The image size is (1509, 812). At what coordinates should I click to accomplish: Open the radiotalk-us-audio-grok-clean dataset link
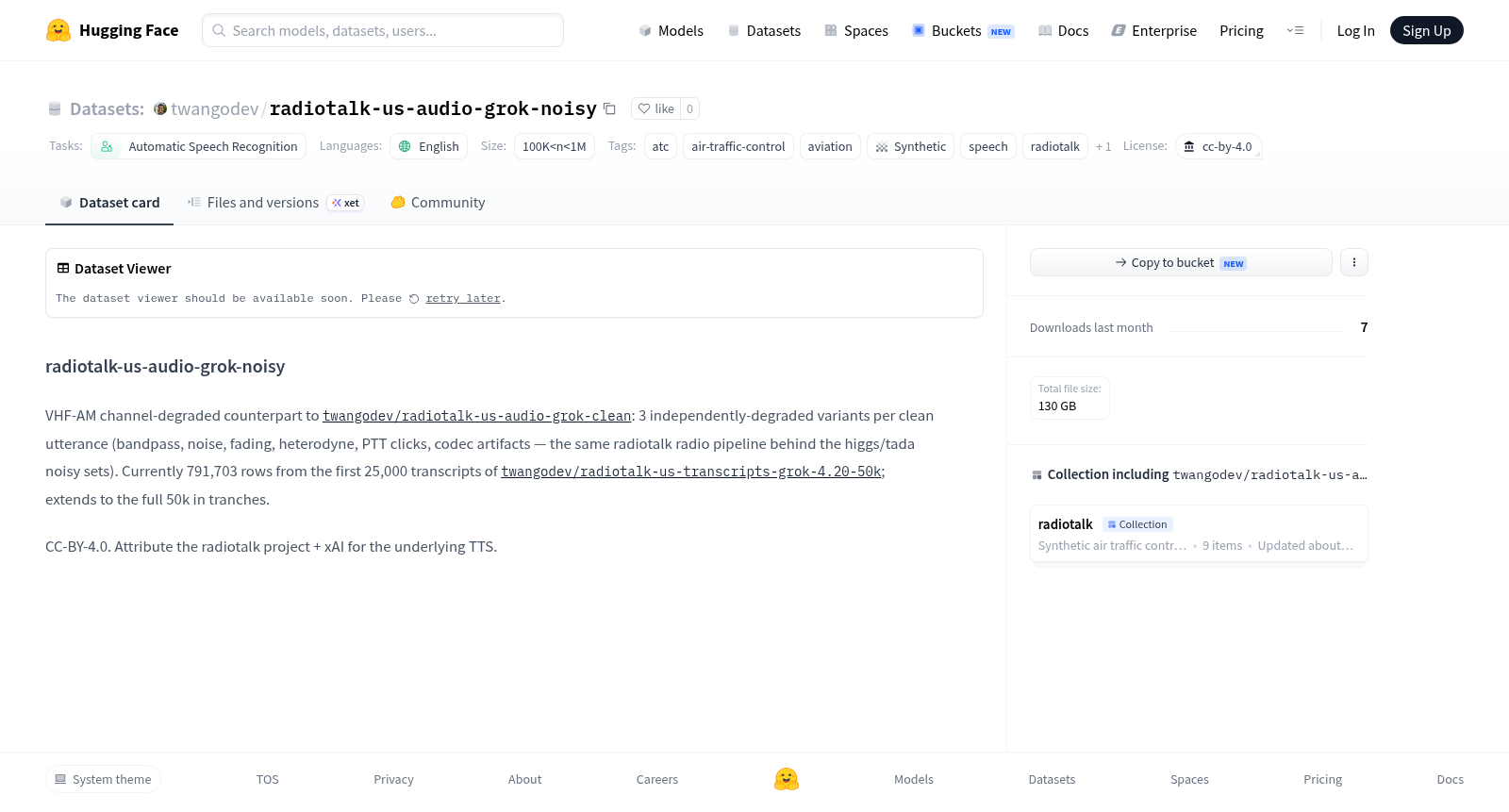(477, 416)
